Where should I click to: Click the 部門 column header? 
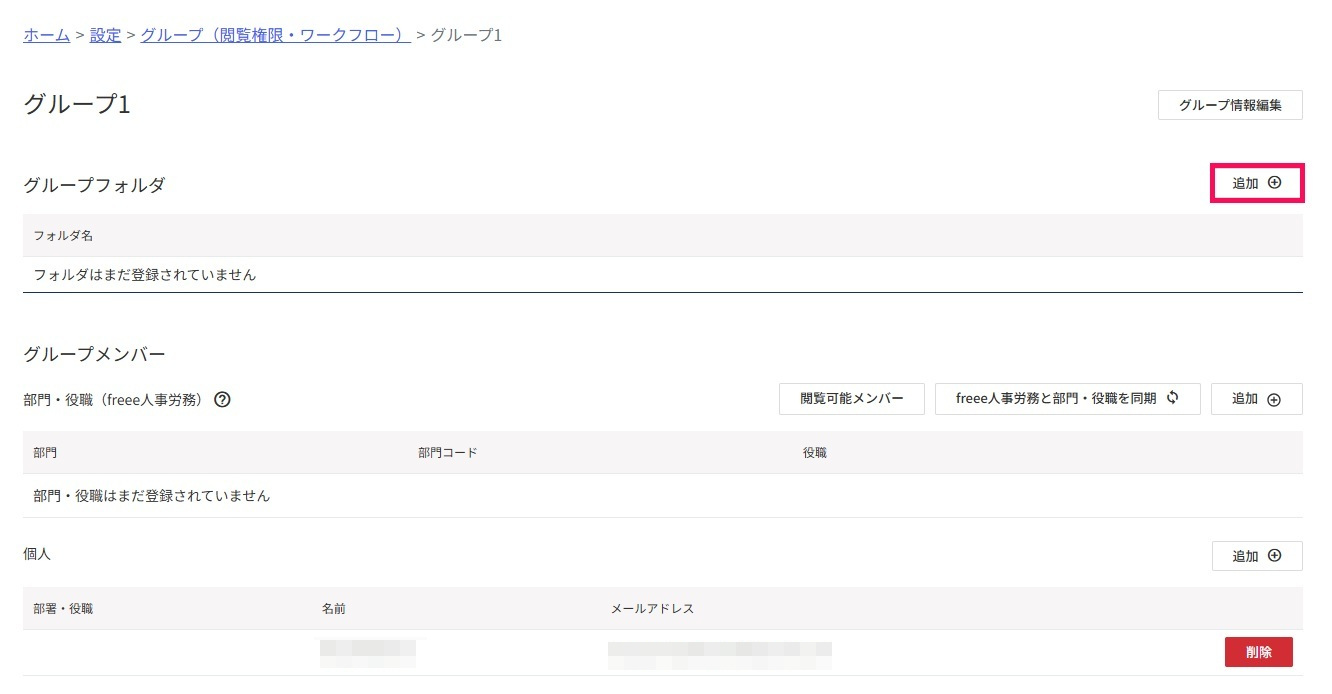coord(45,453)
